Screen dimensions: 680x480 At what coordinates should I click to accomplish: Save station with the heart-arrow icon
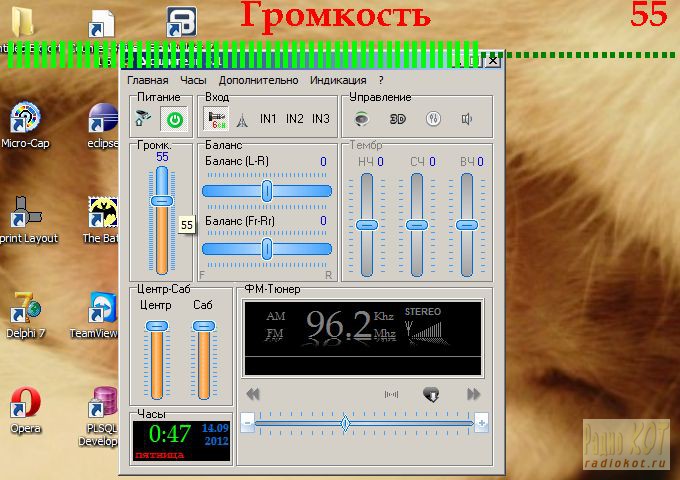[x=431, y=394]
